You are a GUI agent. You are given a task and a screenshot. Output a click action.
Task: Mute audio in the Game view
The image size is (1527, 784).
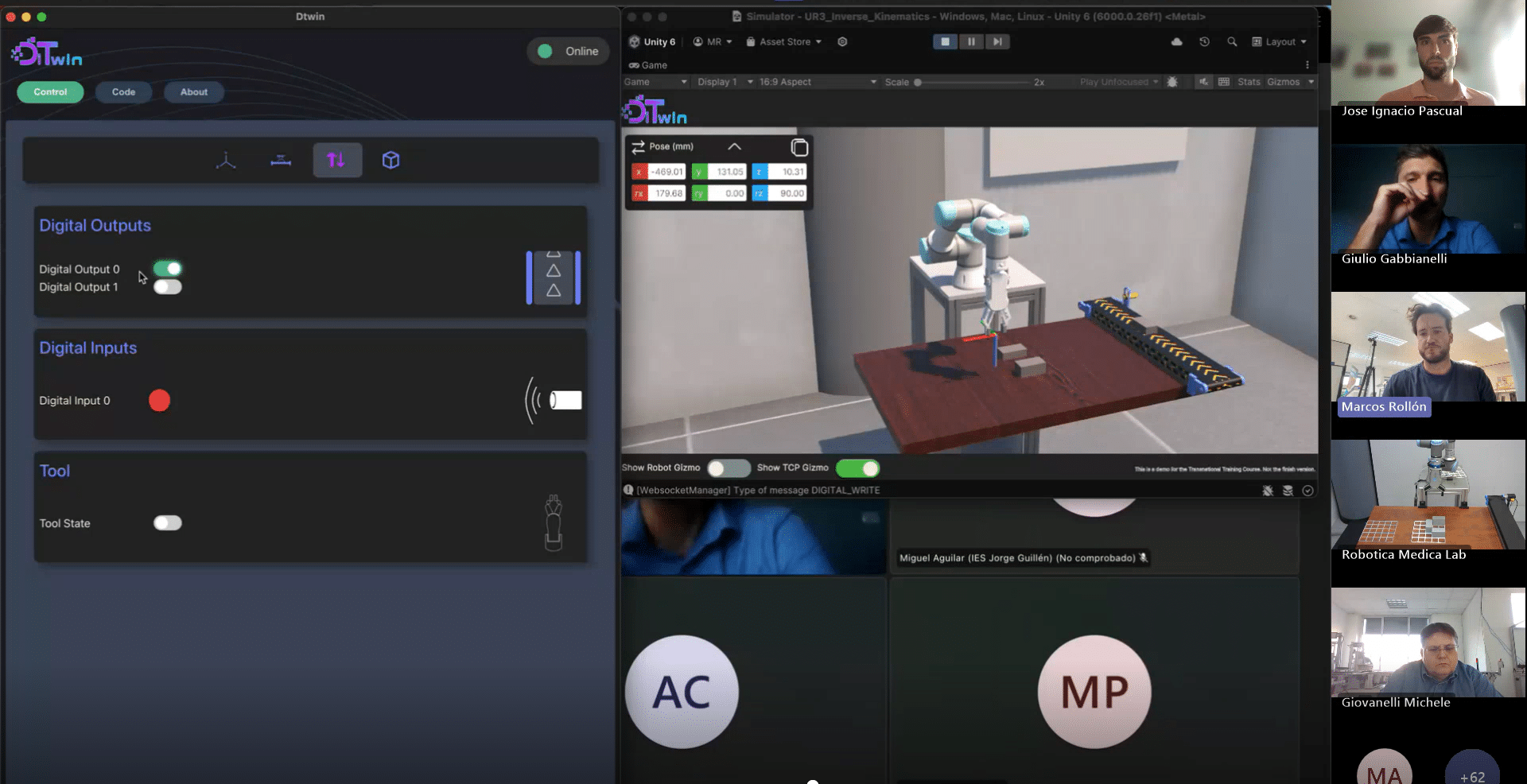click(x=1203, y=82)
